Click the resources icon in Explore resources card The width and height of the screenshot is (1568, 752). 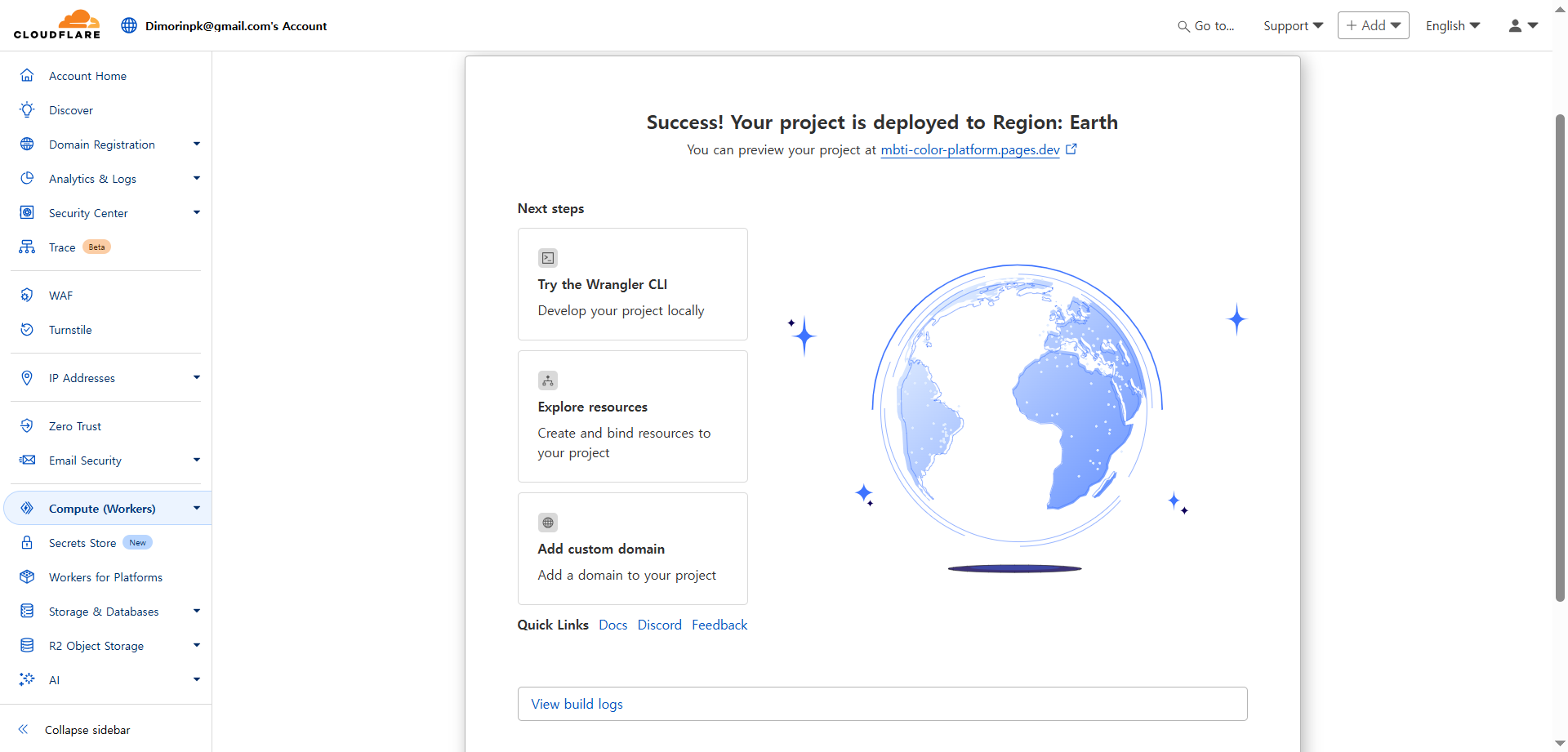tap(548, 380)
